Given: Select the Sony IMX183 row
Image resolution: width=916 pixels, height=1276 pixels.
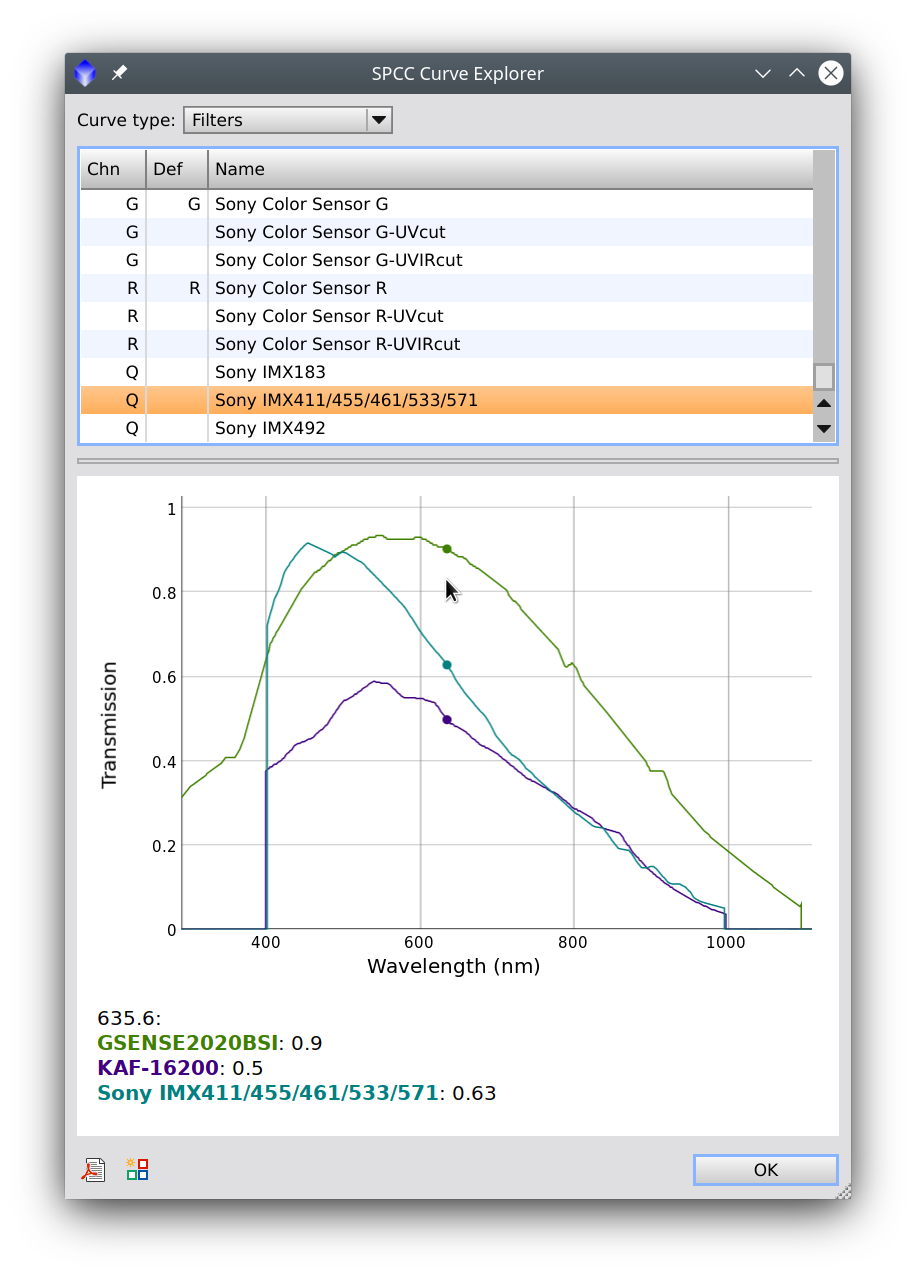Looking at the screenshot, I should coord(447,372).
